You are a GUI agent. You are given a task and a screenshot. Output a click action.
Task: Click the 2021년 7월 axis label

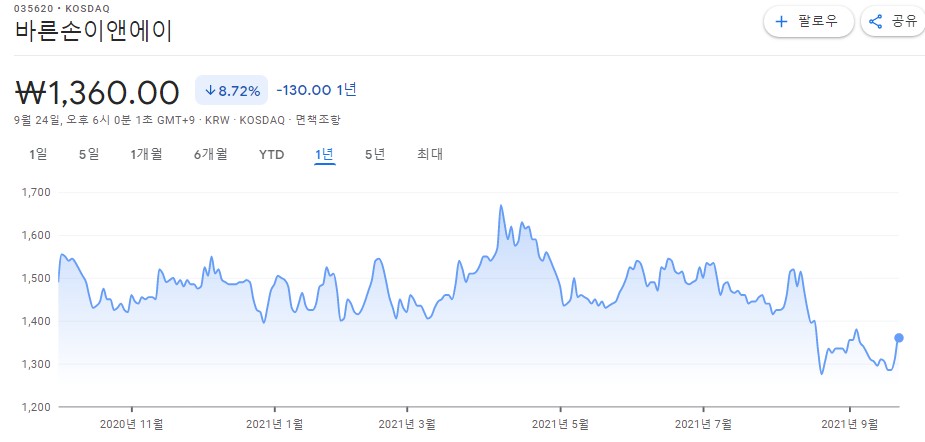click(x=703, y=424)
